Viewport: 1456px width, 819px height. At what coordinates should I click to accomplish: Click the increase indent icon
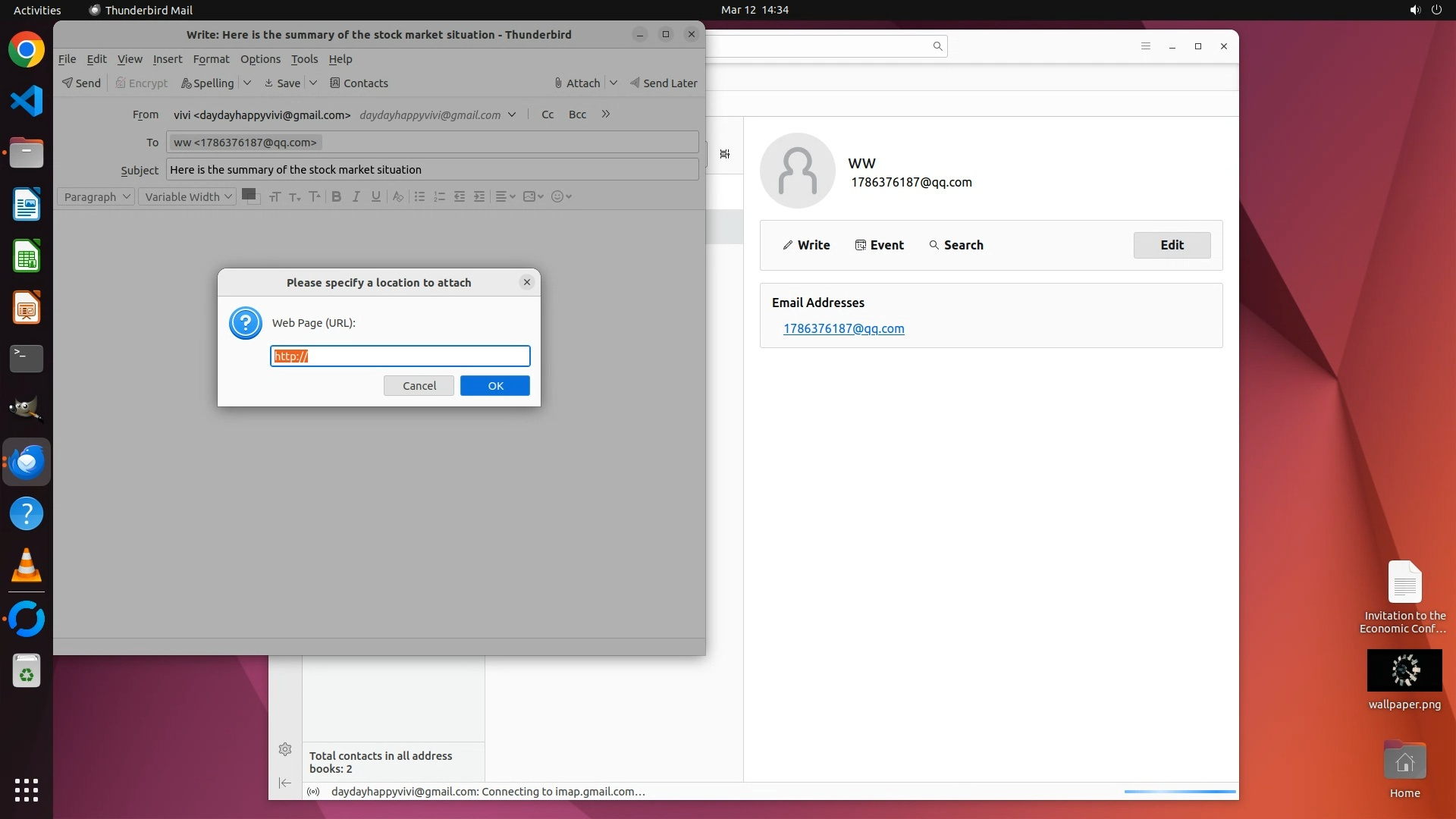pyautogui.click(x=479, y=197)
